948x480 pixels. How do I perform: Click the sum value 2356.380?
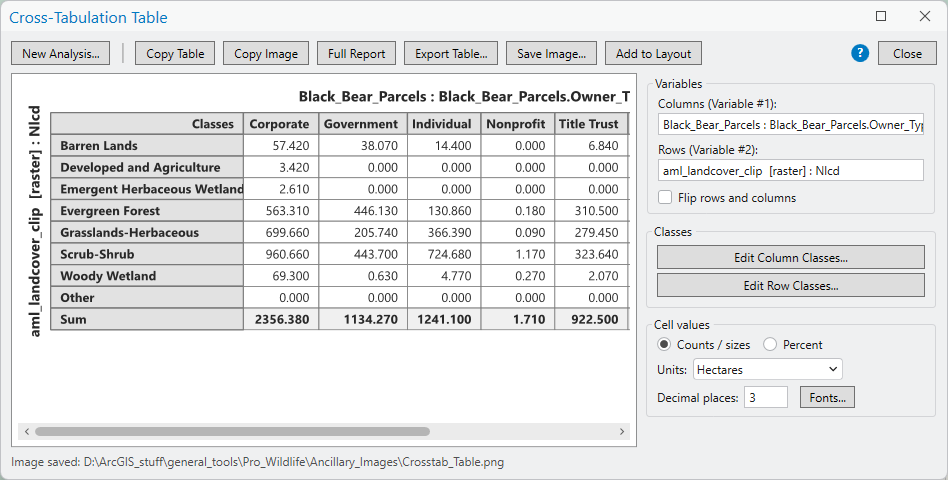[x=282, y=320]
